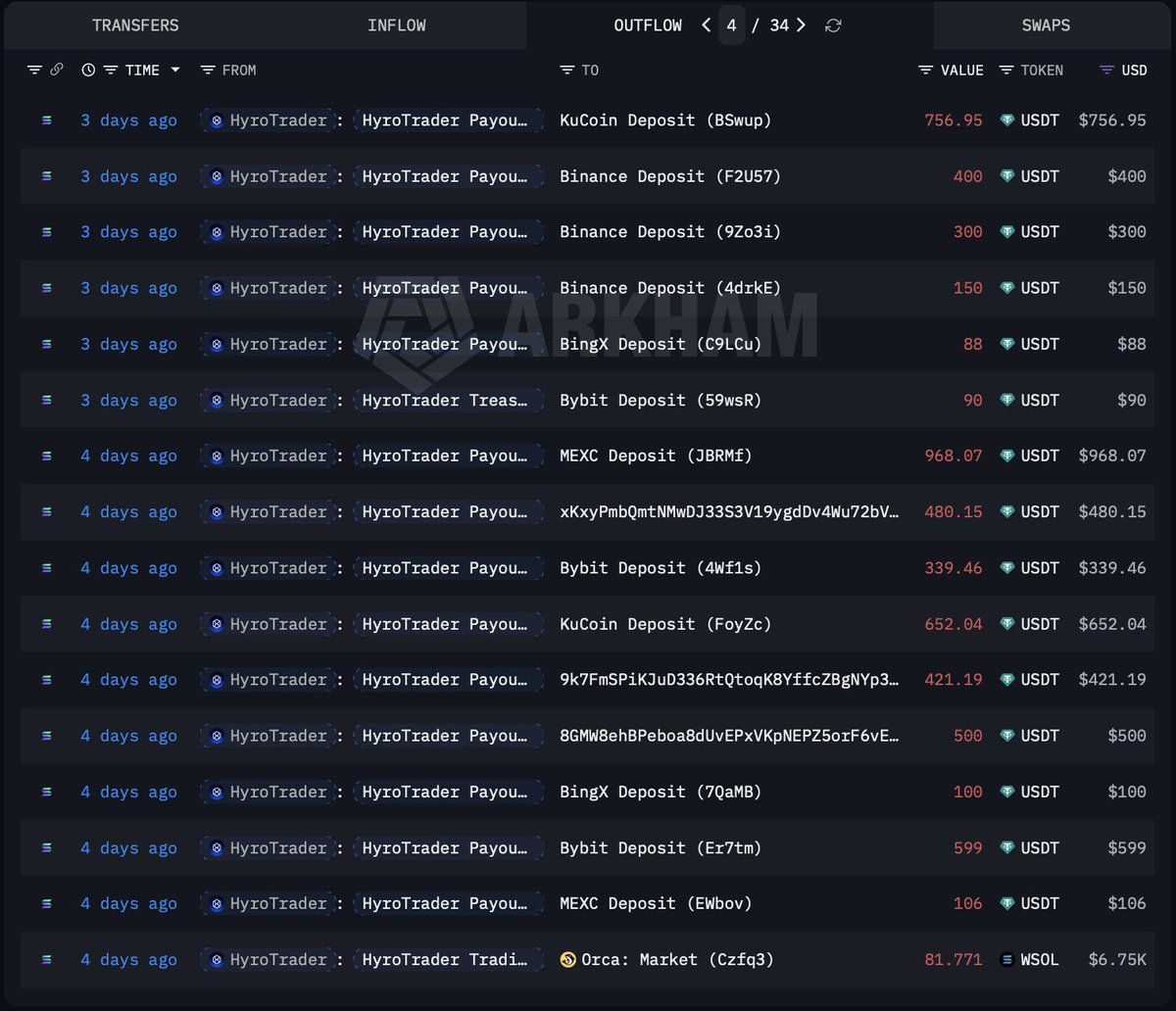Click value 652.04 in KuCoin (FoyZc) row
The width and height of the screenshot is (1176, 1011).
tap(954, 624)
